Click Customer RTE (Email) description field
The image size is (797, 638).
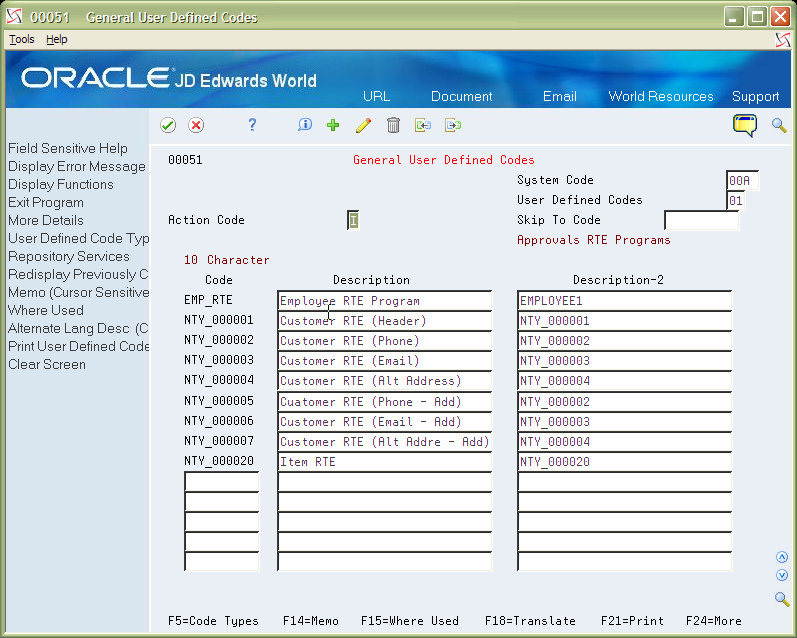pos(385,360)
